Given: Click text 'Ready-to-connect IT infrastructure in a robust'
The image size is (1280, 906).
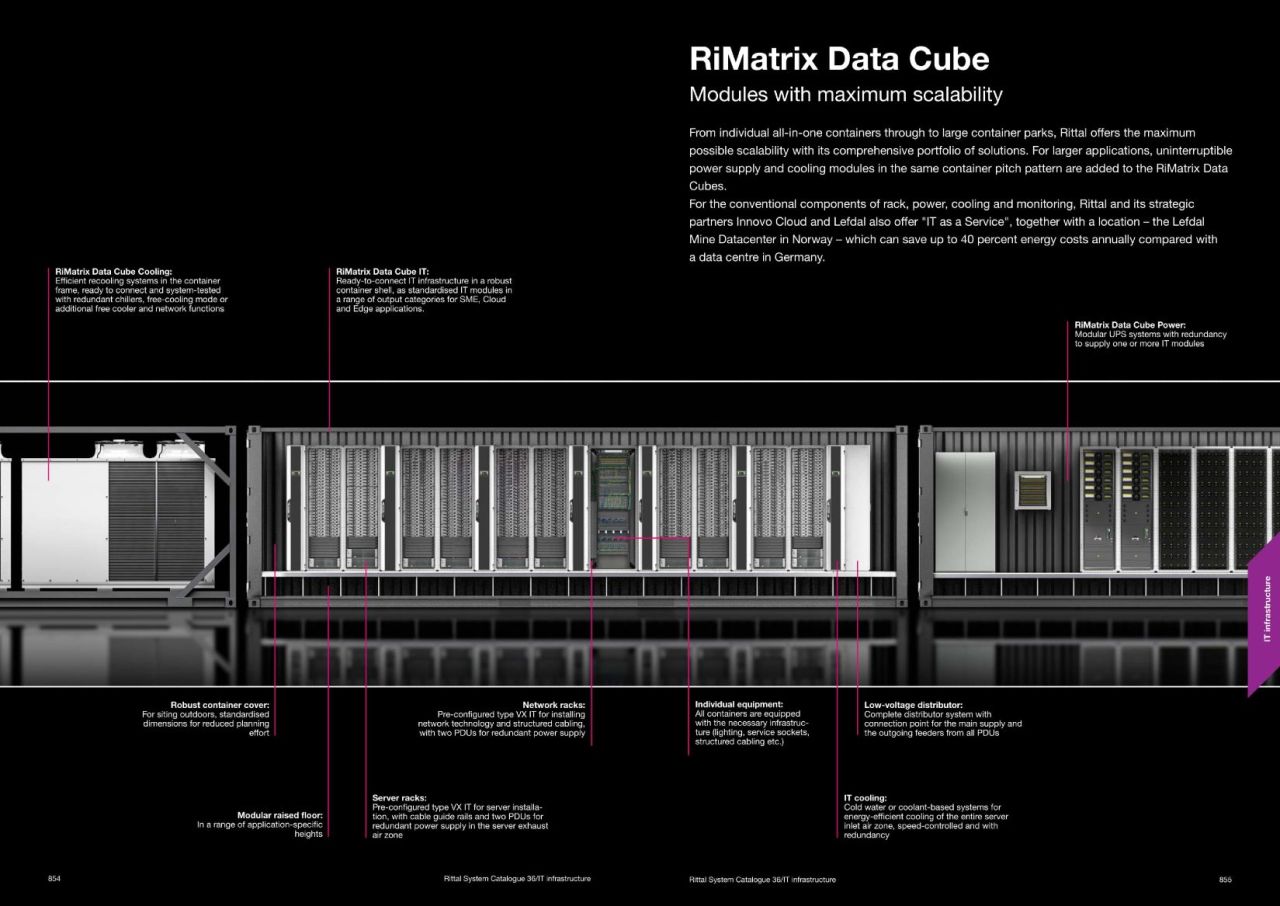Looking at the screenshot, I should [x=424, y=281].
